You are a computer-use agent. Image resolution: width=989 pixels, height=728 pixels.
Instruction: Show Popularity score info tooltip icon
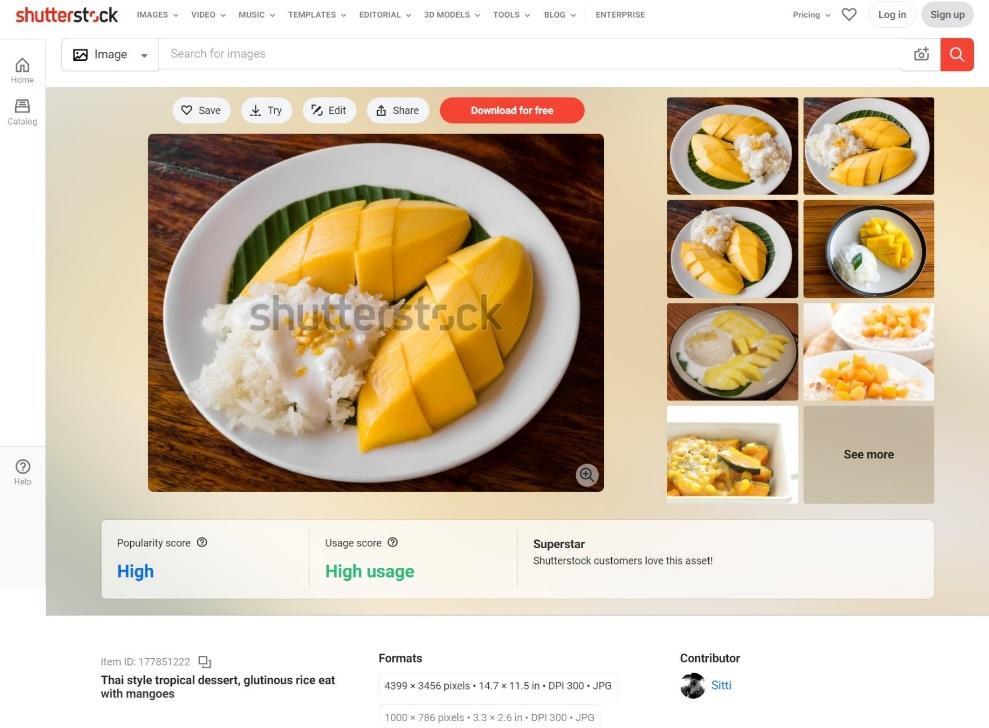[x=202, y=543]
